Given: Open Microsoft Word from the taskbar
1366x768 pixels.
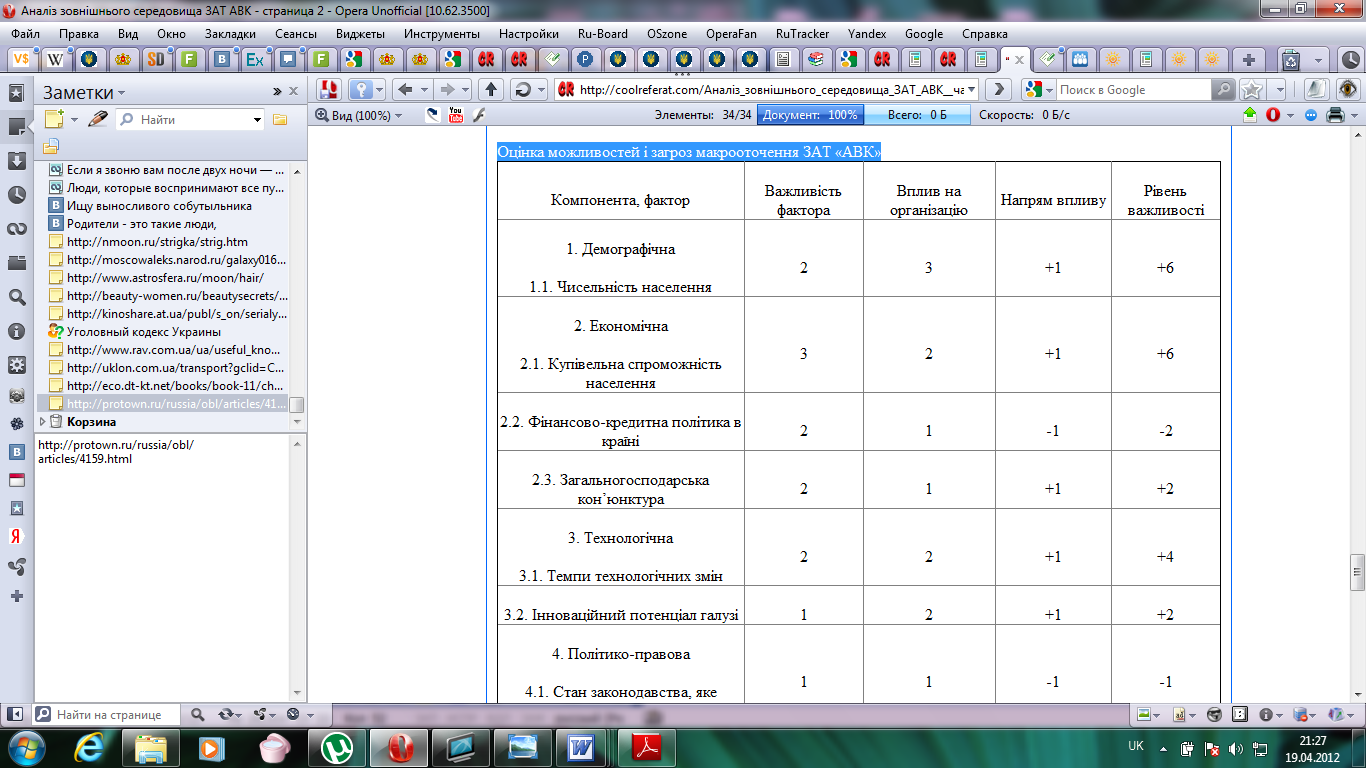Looking at the screenshot, I should tap(581, 747).
